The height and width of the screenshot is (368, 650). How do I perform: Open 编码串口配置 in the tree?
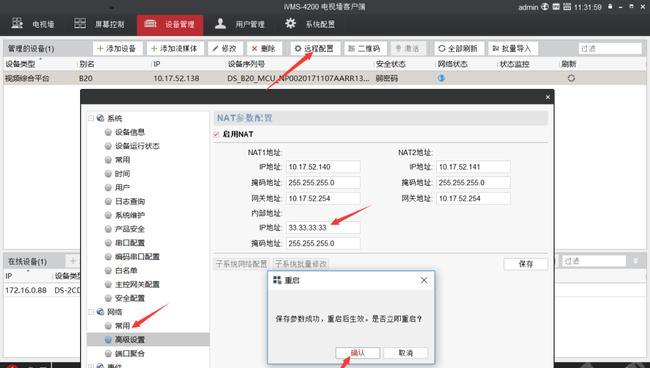[x=137, y=257]
